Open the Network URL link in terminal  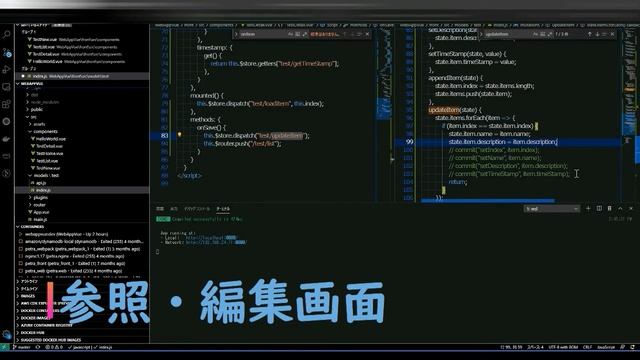pyautogui.click(x=216, y=242)
